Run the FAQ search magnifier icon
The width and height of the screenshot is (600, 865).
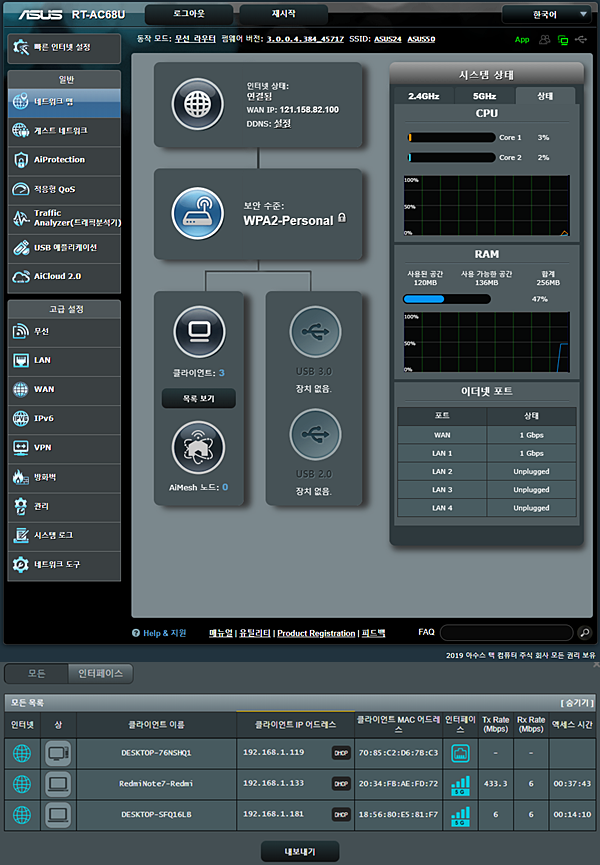pyautogui.click(x=585, y=632)
